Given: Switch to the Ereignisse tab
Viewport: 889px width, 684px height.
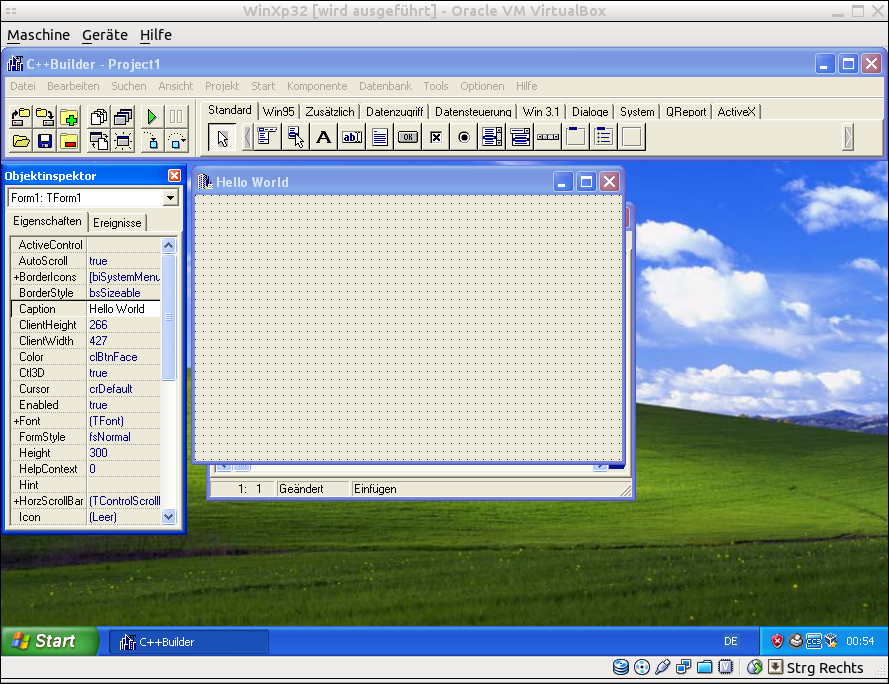Looking at the screenshot, I should [117, 223].
